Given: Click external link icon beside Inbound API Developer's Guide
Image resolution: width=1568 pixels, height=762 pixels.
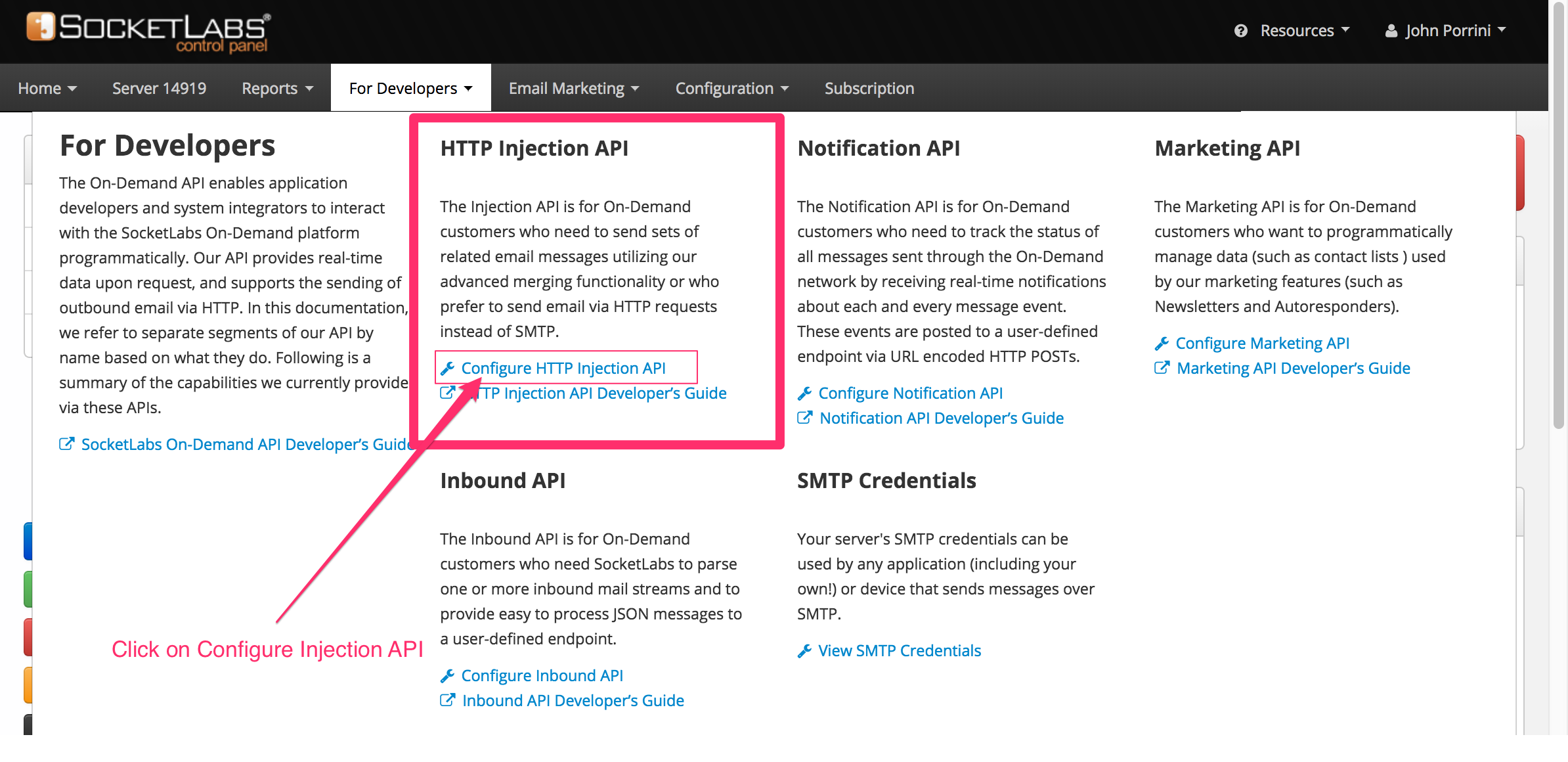Looking at the screenshot, I should point(448,700).
